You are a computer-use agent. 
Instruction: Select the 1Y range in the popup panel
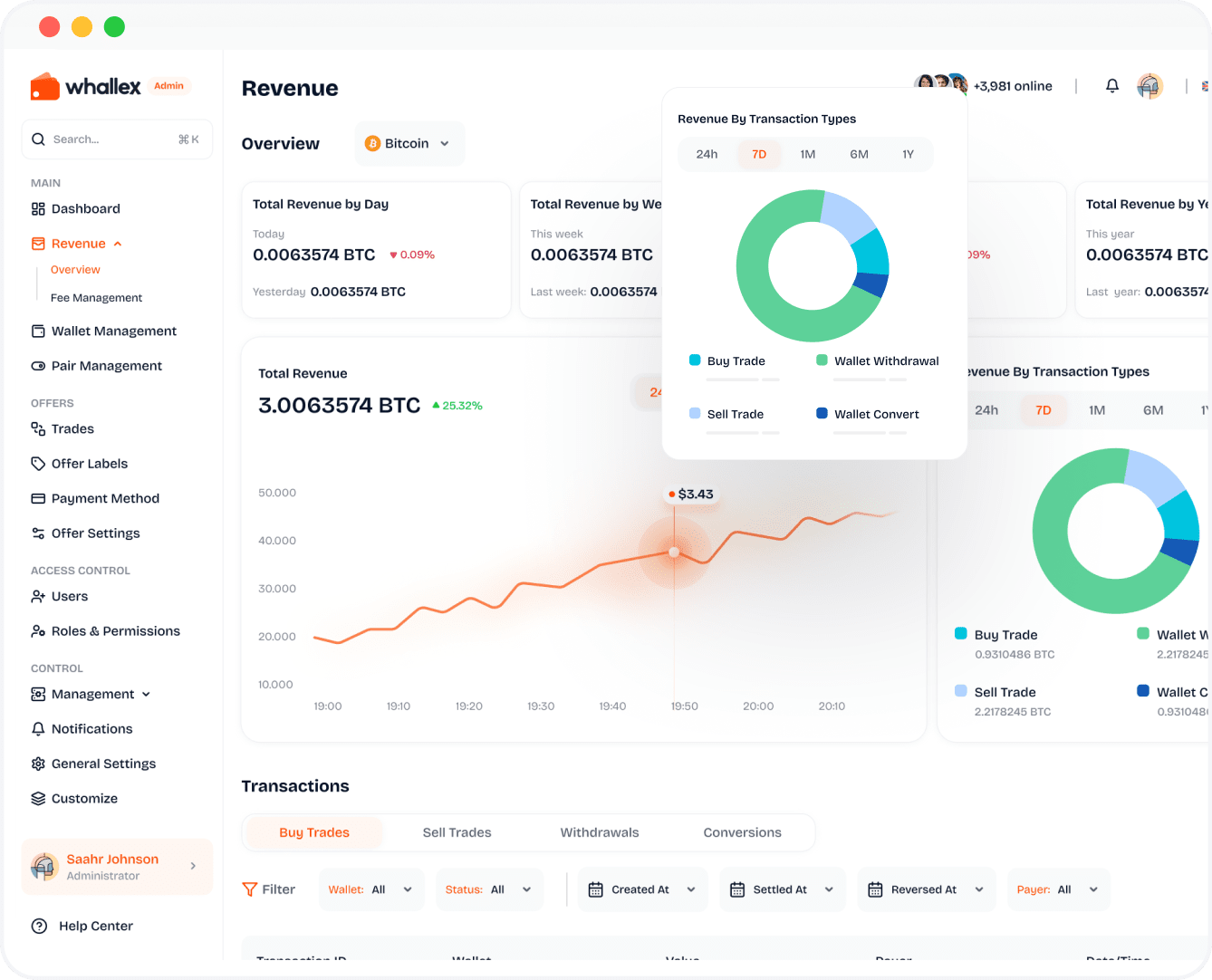click(909, 154)
